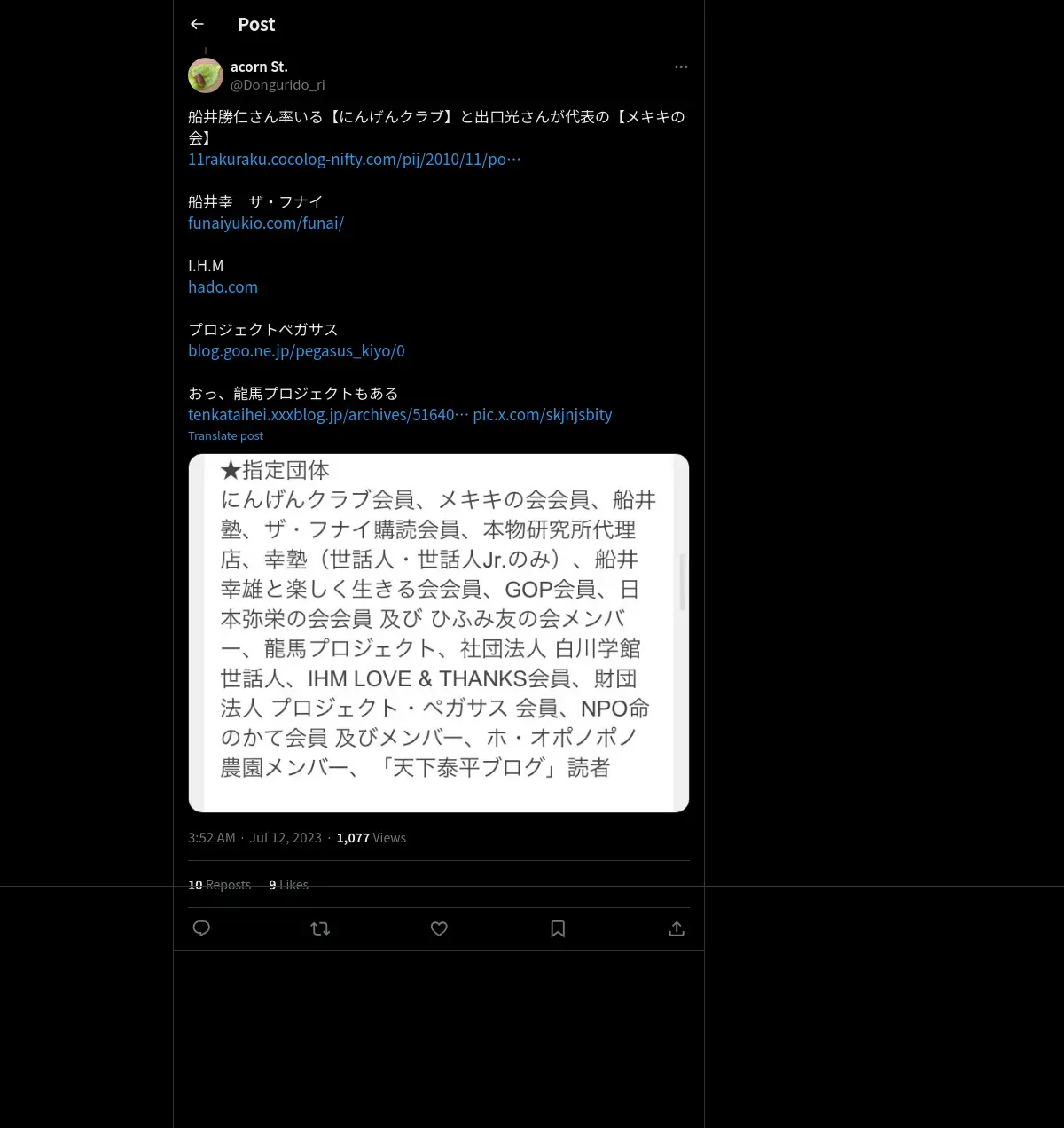
Task: Open the attached 指定団体 image
Action: (439, 633)
